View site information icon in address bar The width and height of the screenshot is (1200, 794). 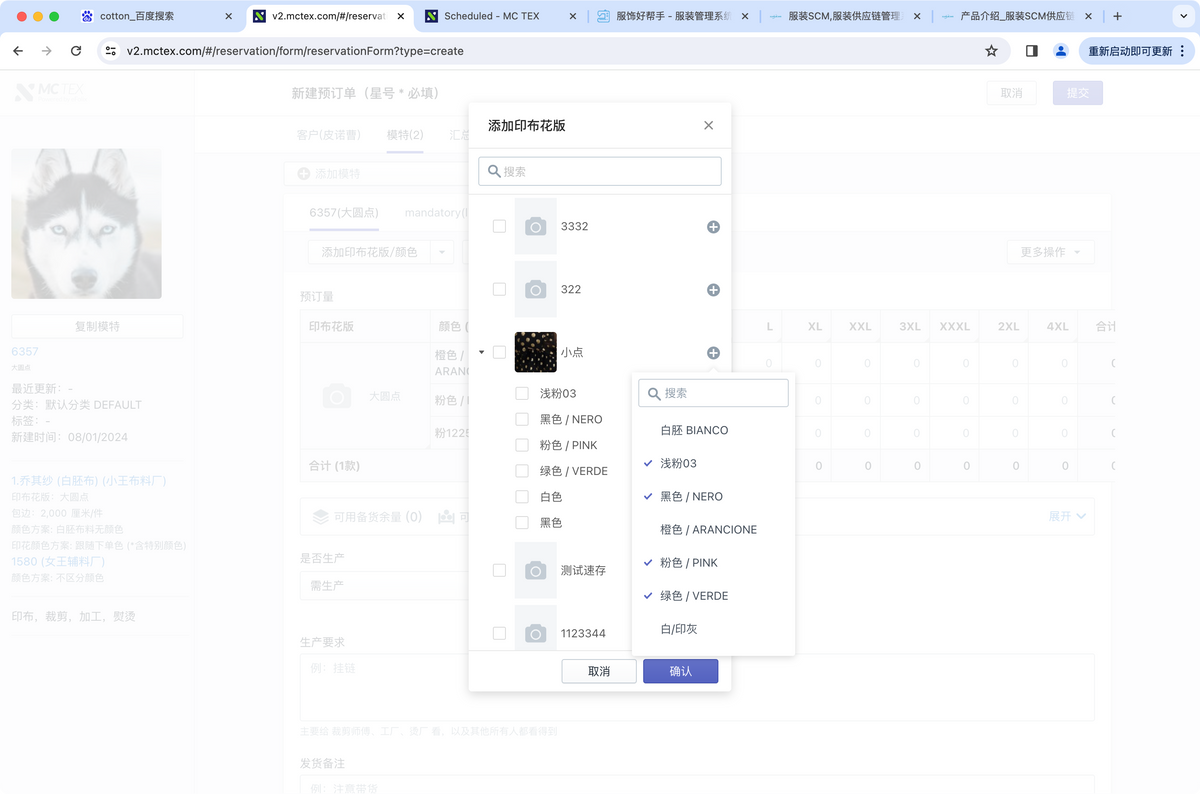[111, 51]
